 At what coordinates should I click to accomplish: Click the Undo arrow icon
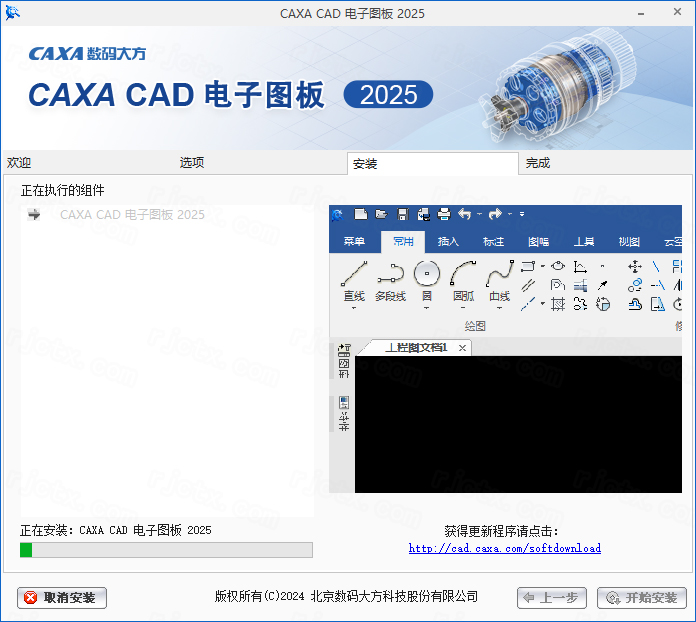(464, 214)
